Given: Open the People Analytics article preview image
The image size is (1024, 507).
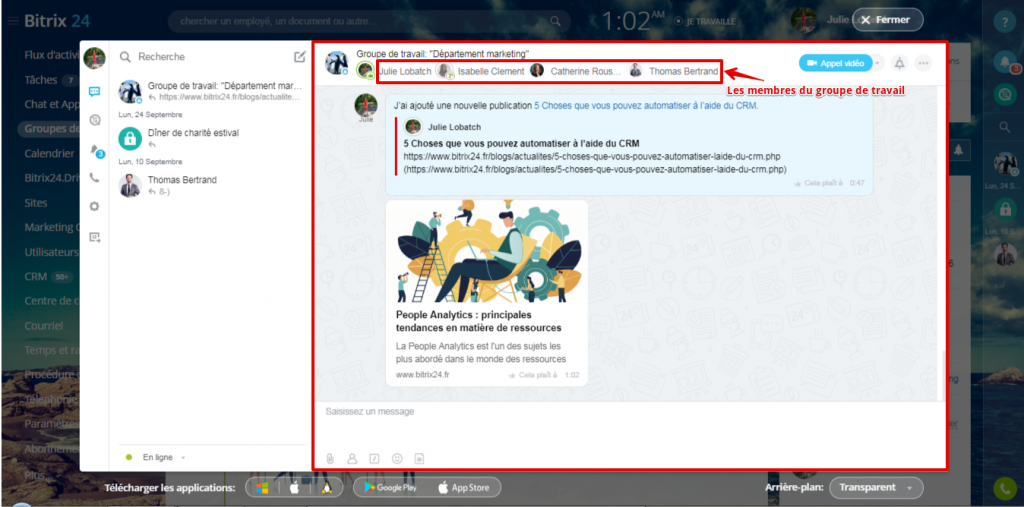Looking at the screenshot, I should (x=487, y=252).
